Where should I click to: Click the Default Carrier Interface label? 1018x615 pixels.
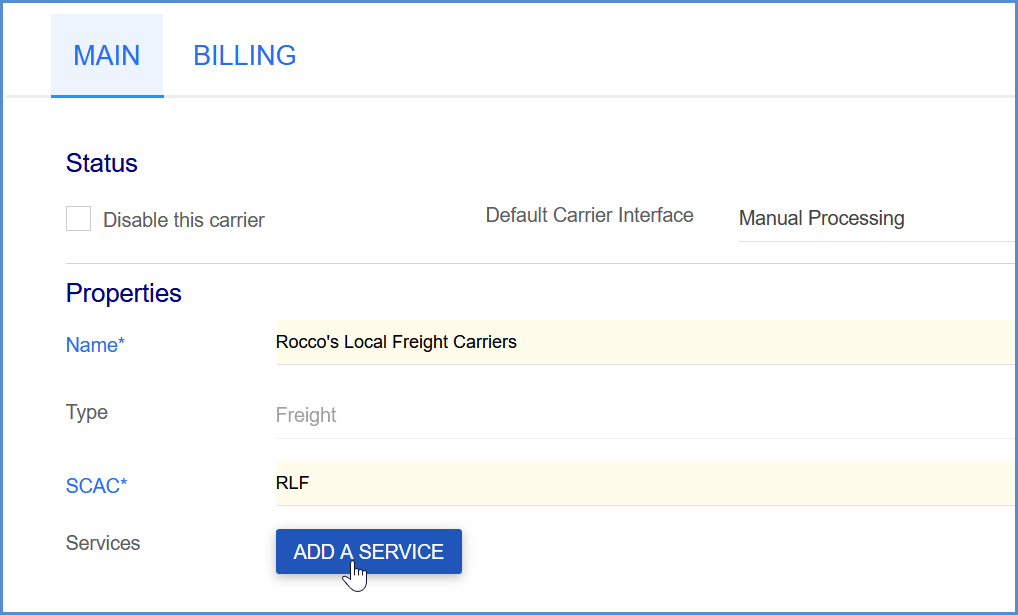tap(590, 215)
